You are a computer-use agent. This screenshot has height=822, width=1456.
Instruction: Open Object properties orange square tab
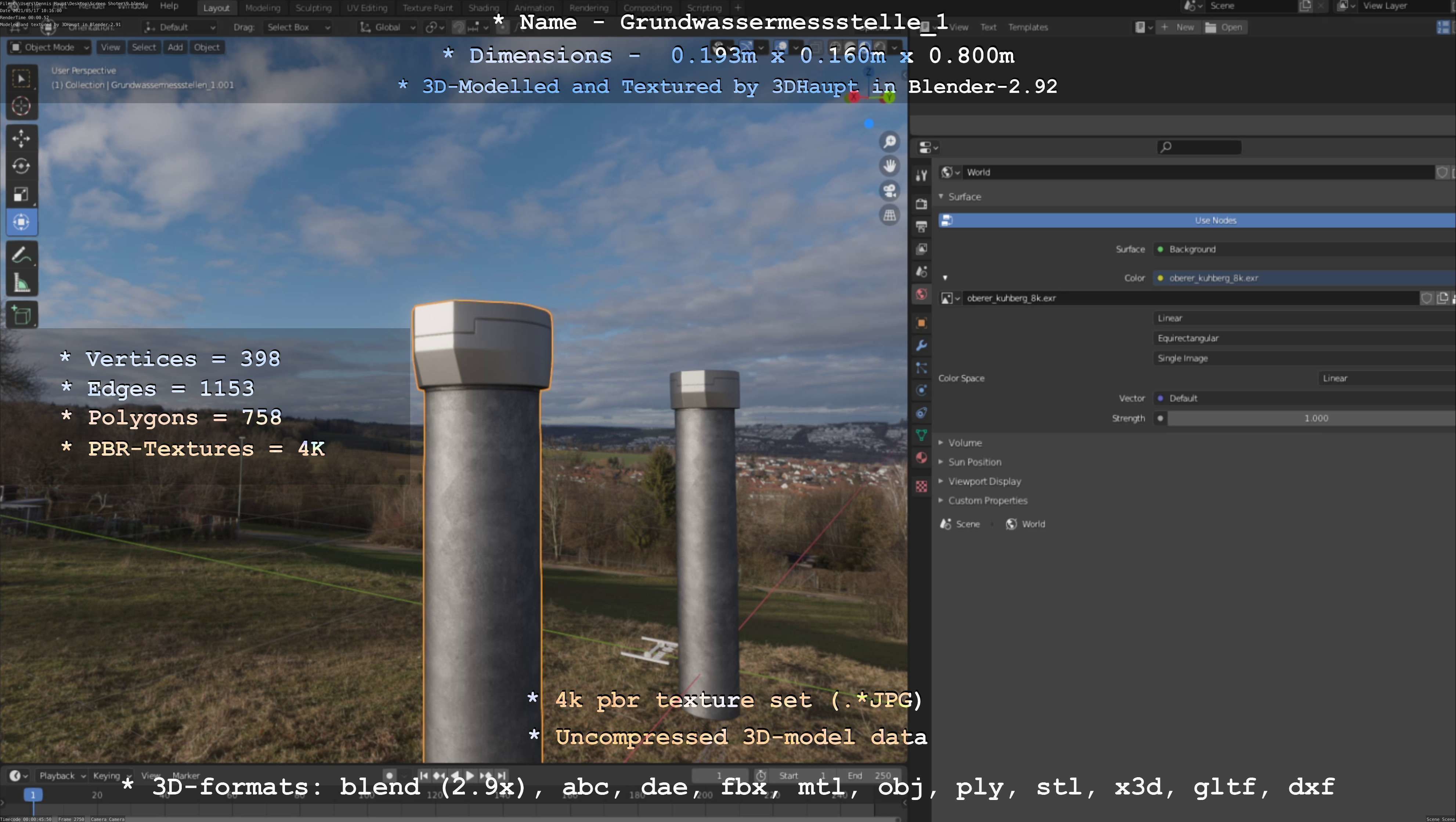click(921, 323)
